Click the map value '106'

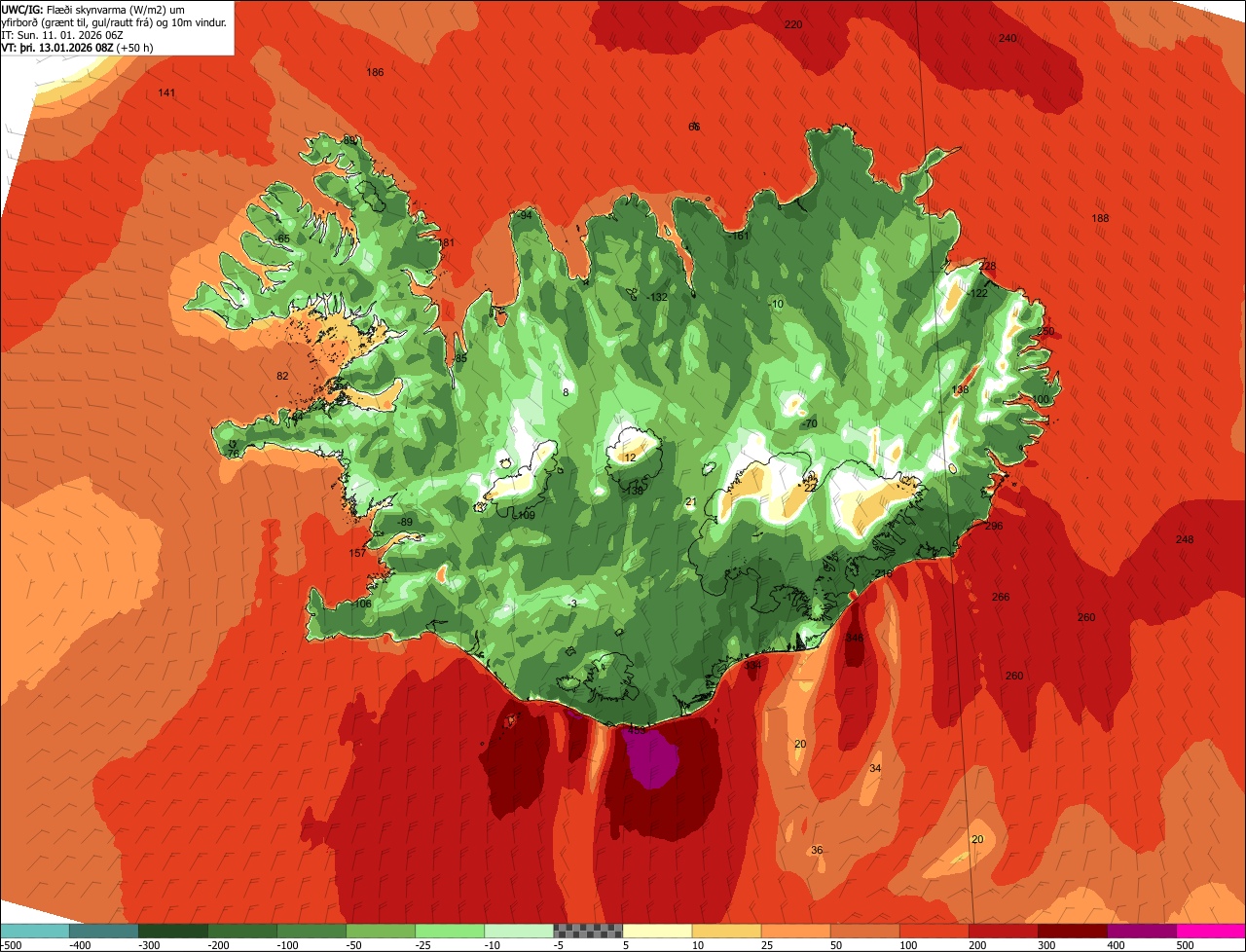pyautogui.click(x=363, y=604)
